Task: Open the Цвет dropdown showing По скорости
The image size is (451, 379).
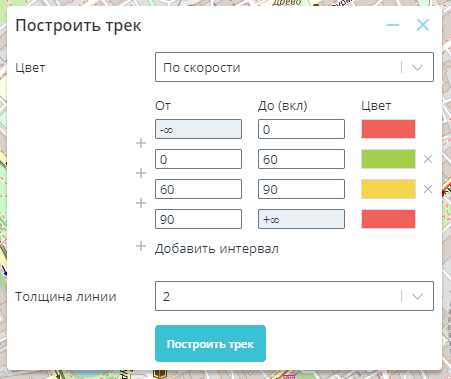Action: (x=294, y=67)
